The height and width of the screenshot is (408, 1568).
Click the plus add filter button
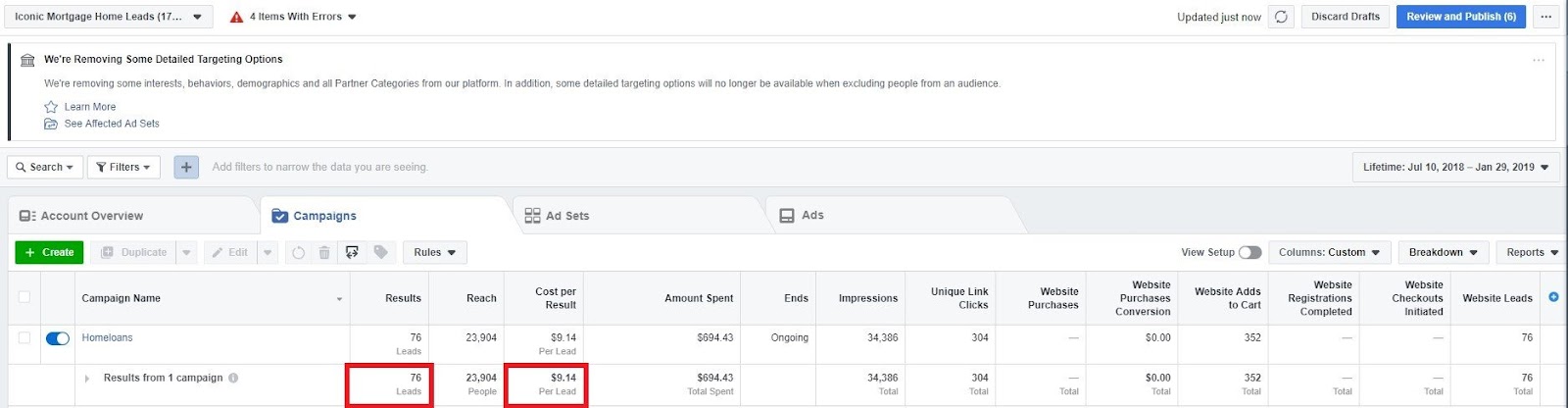coord(186,167)
